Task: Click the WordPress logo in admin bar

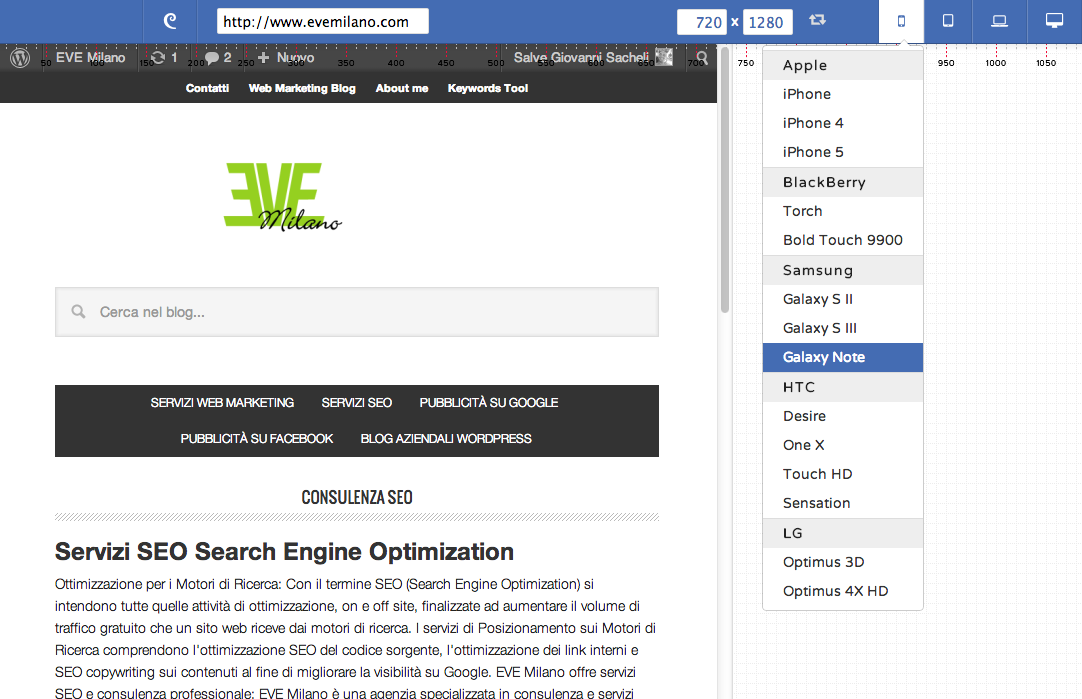Action: 20,58
